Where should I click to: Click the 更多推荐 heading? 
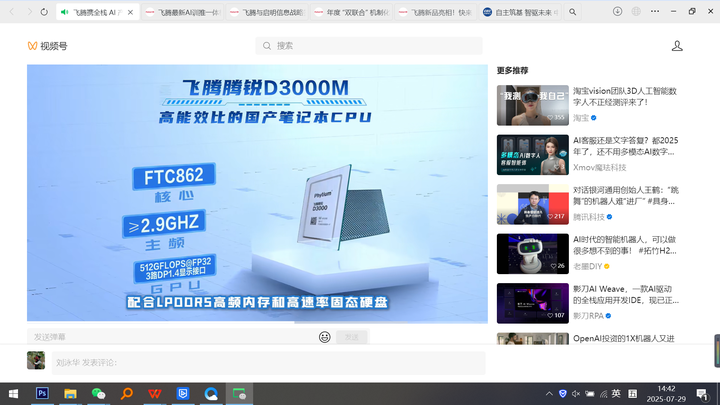point(512,71)
